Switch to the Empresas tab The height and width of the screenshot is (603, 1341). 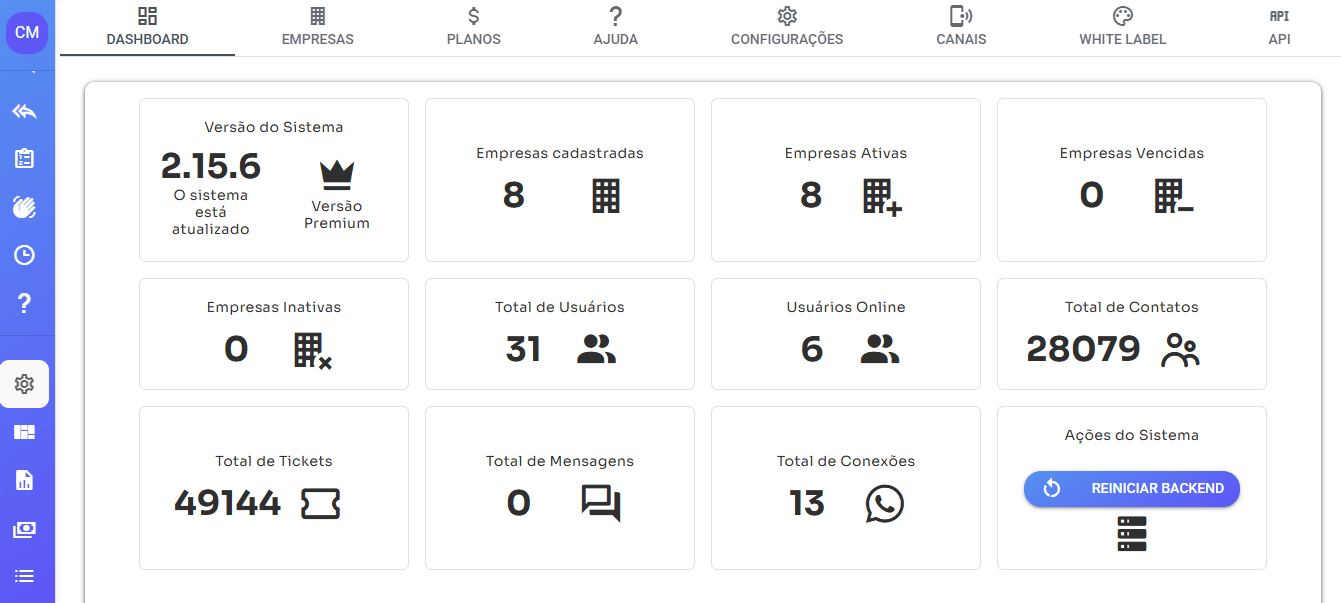coord(317,27)
